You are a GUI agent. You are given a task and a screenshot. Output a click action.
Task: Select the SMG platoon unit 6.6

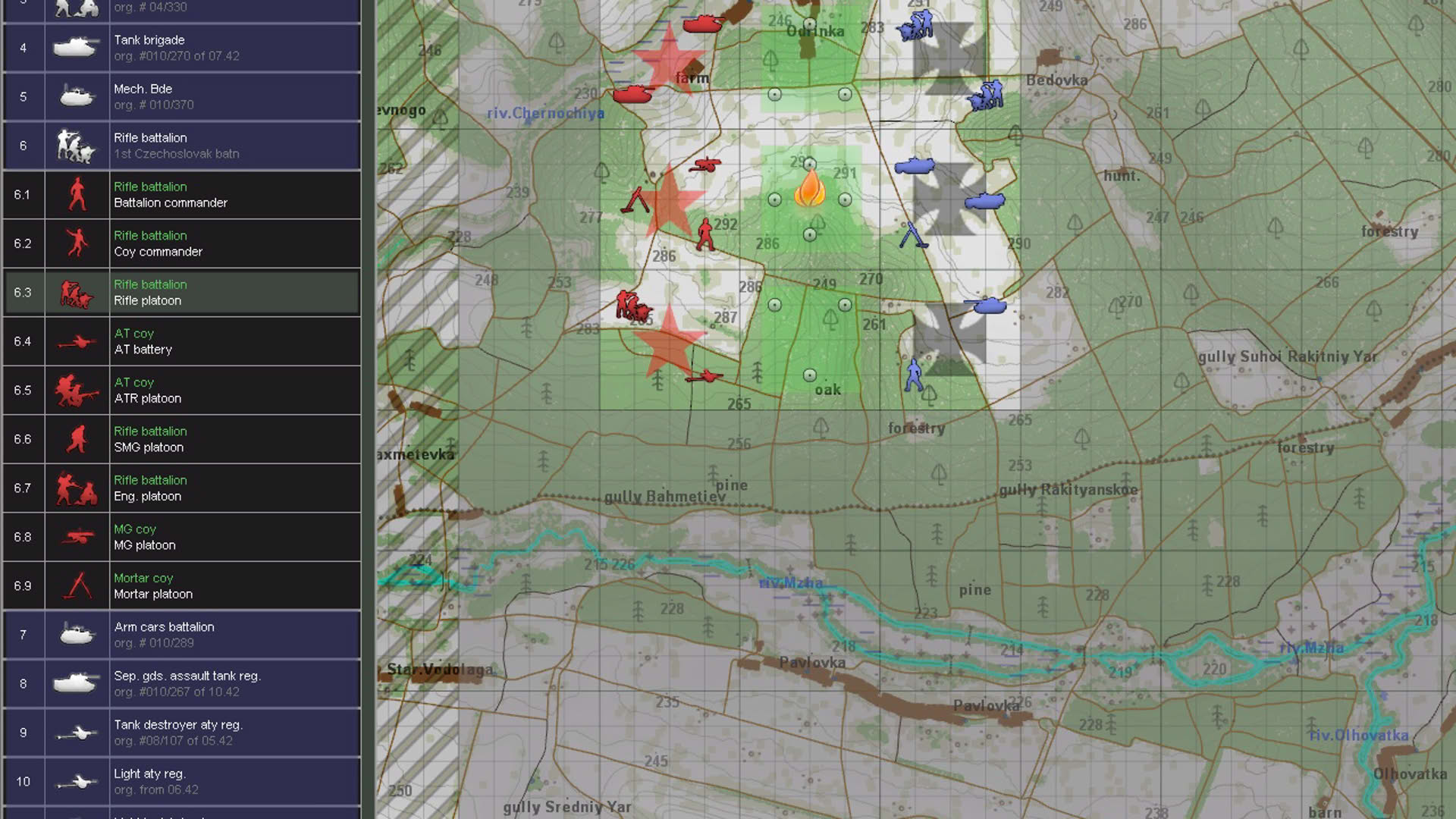pos(182,439)
